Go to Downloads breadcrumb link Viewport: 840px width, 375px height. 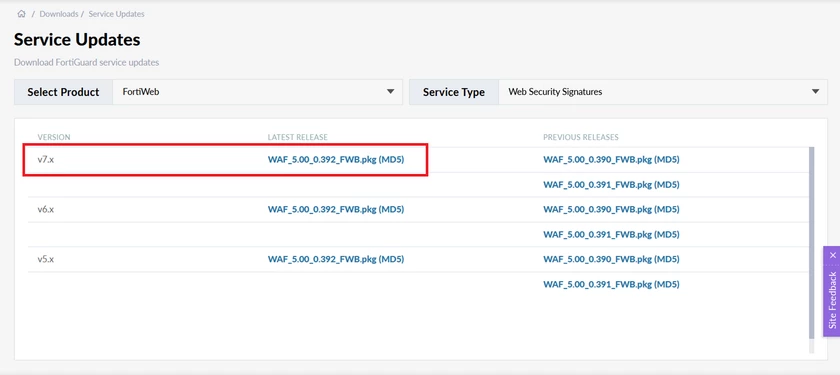pos(58,14)
